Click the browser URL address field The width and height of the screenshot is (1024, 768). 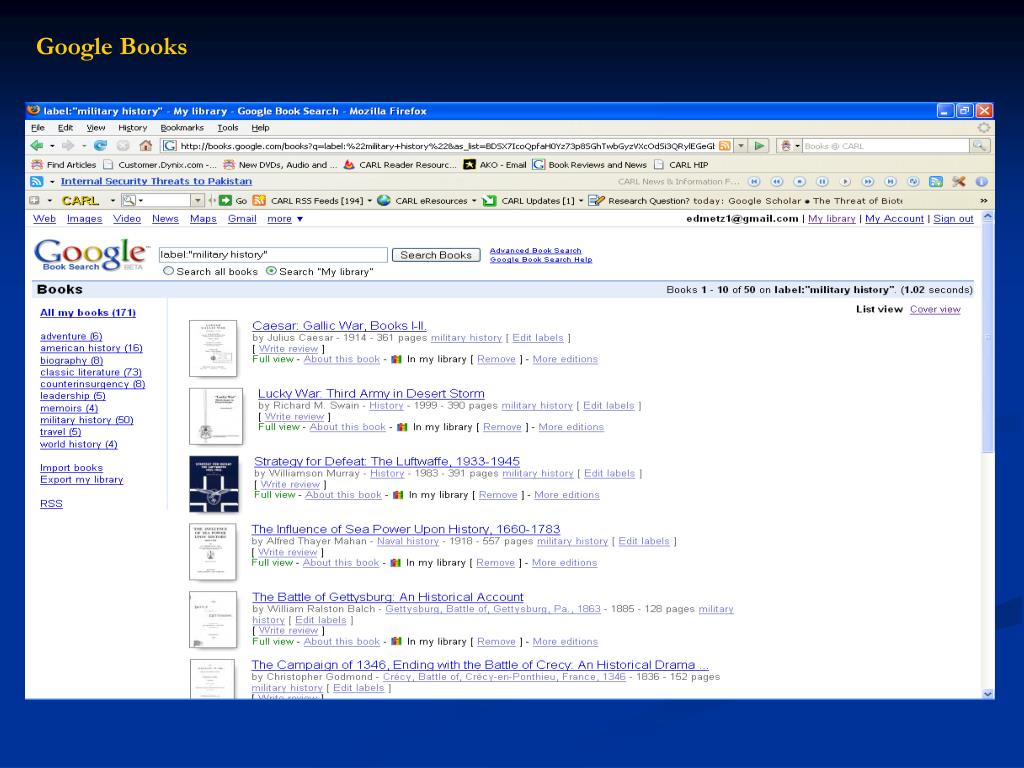click(x=447, y=146)
